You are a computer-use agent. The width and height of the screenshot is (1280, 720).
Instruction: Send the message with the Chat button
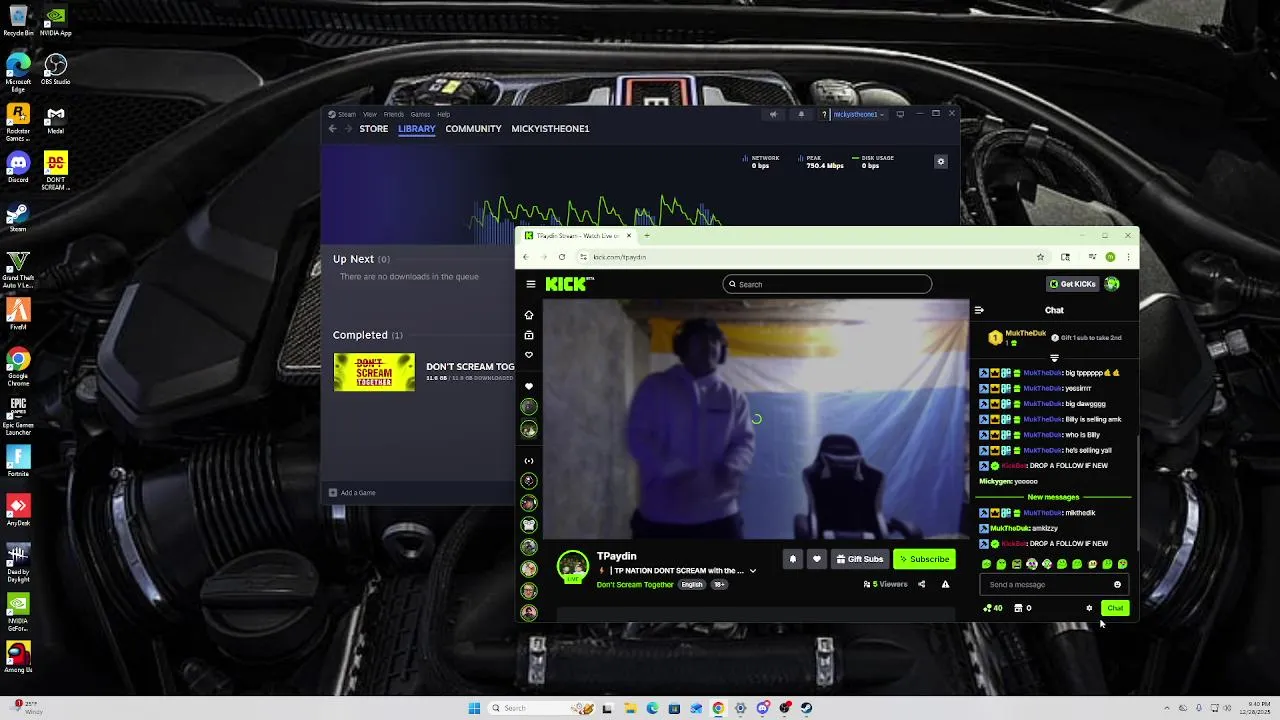click(1115, 608)
